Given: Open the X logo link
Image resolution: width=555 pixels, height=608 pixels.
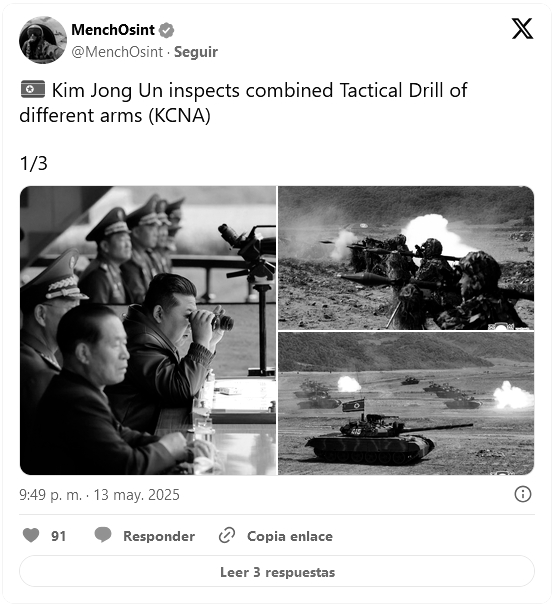Looking at the screenshot, I should [522, 29].
